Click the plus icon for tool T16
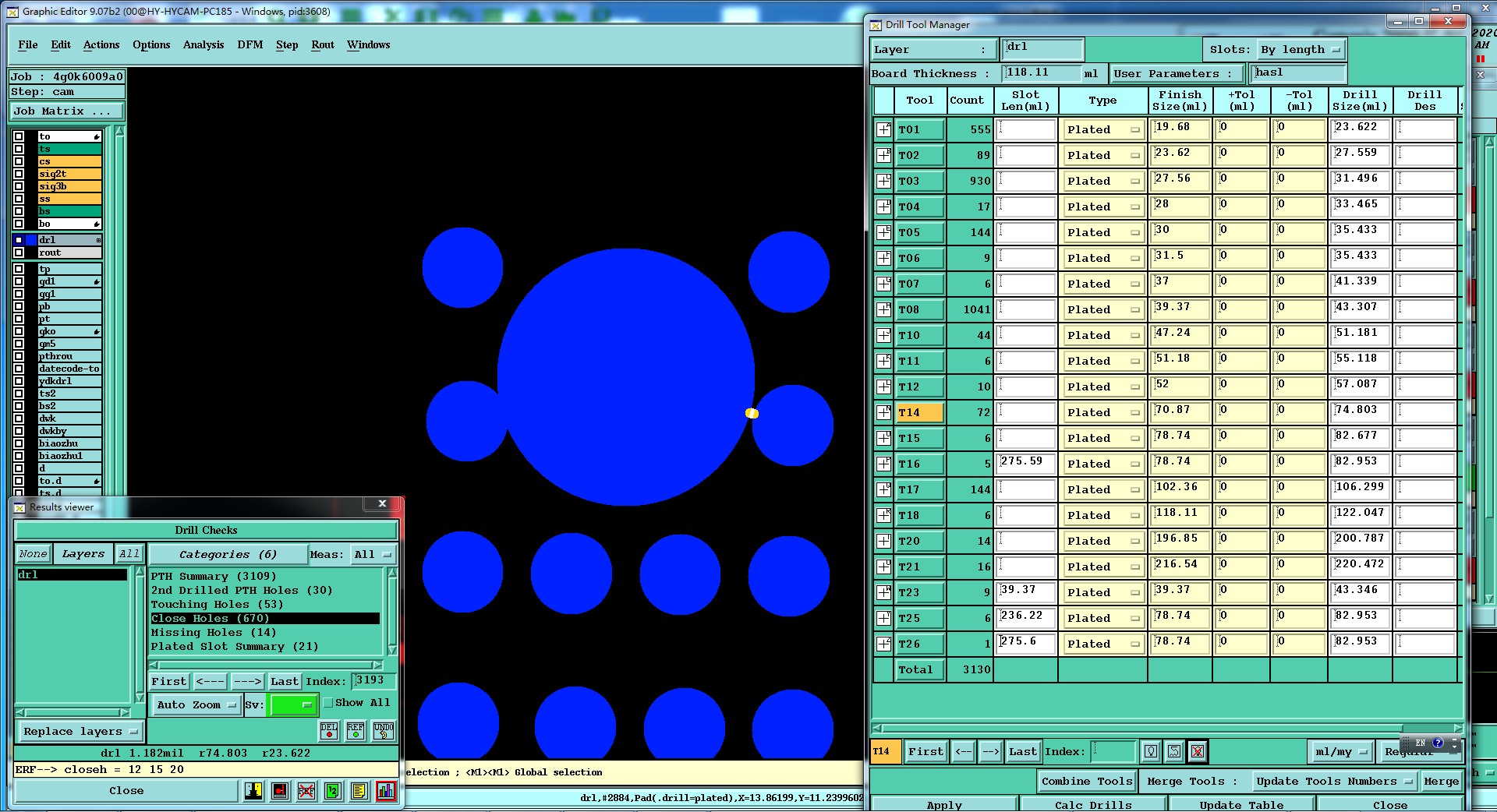 tap(883, 464)
